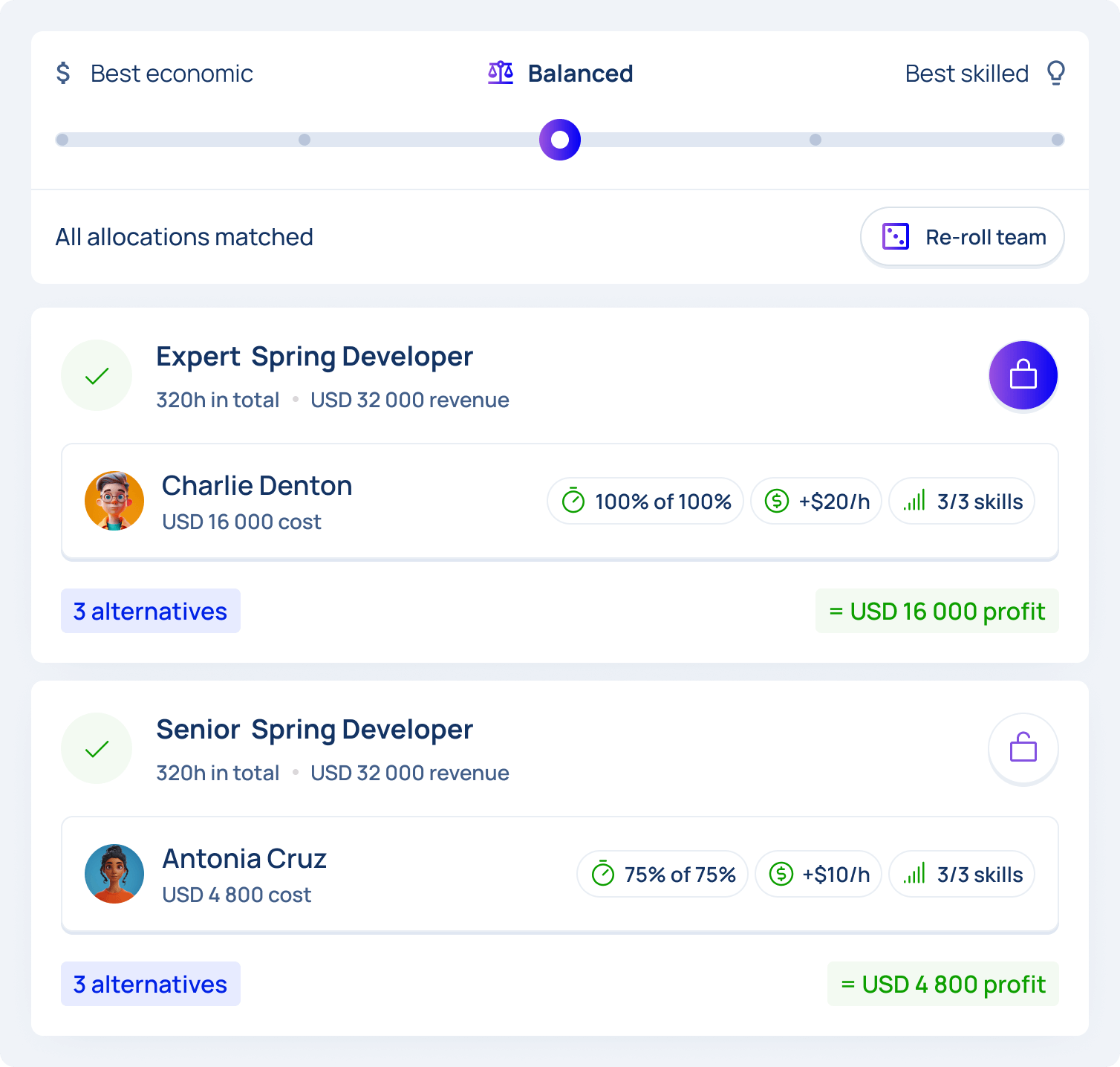Lock the Senior Spring Developer allocation
Screen dimensions: 1120x1067
click(1023, 748)
